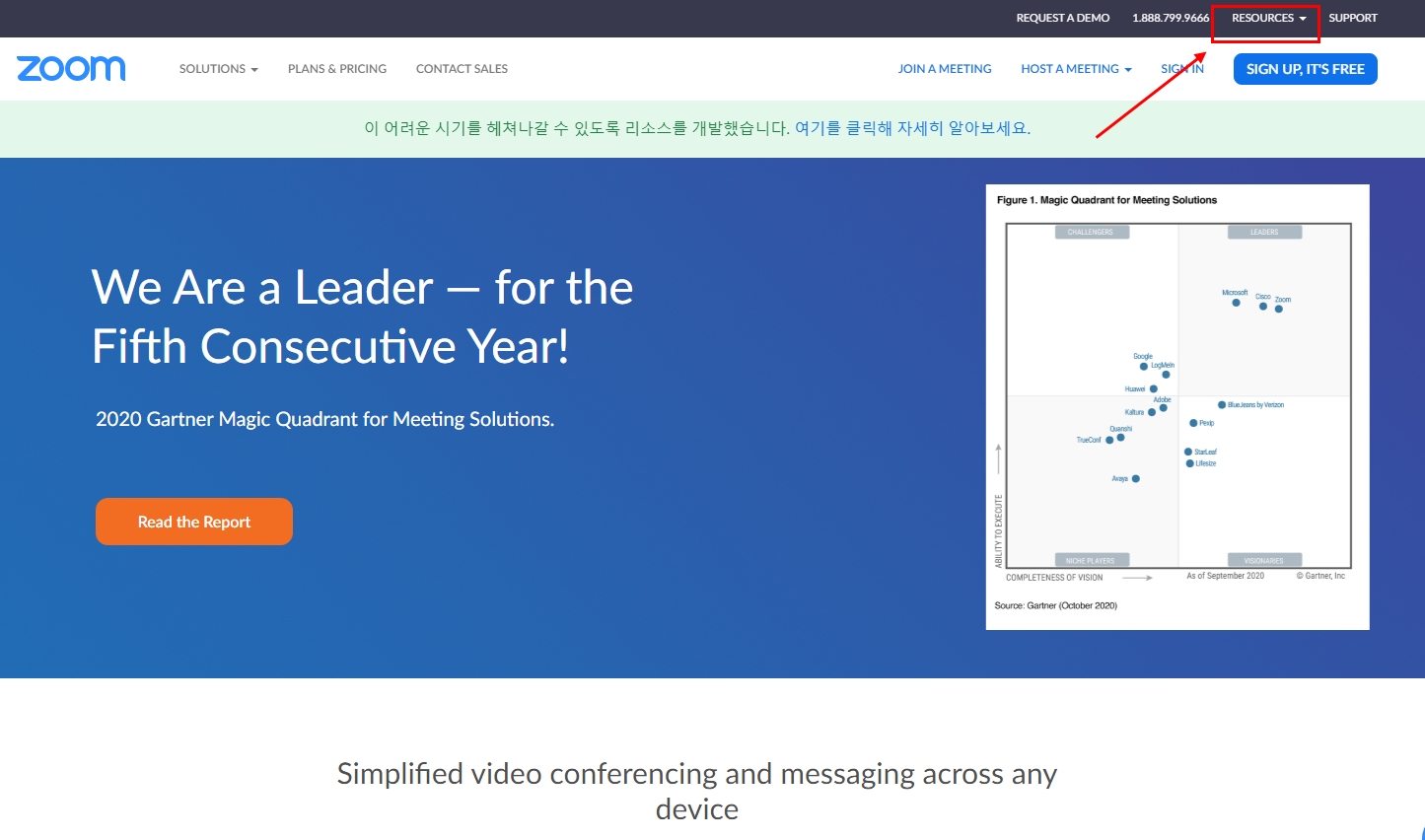Open Contact Sales page
The width and height of the screenshot is (1425, 840).
(462, 69)
